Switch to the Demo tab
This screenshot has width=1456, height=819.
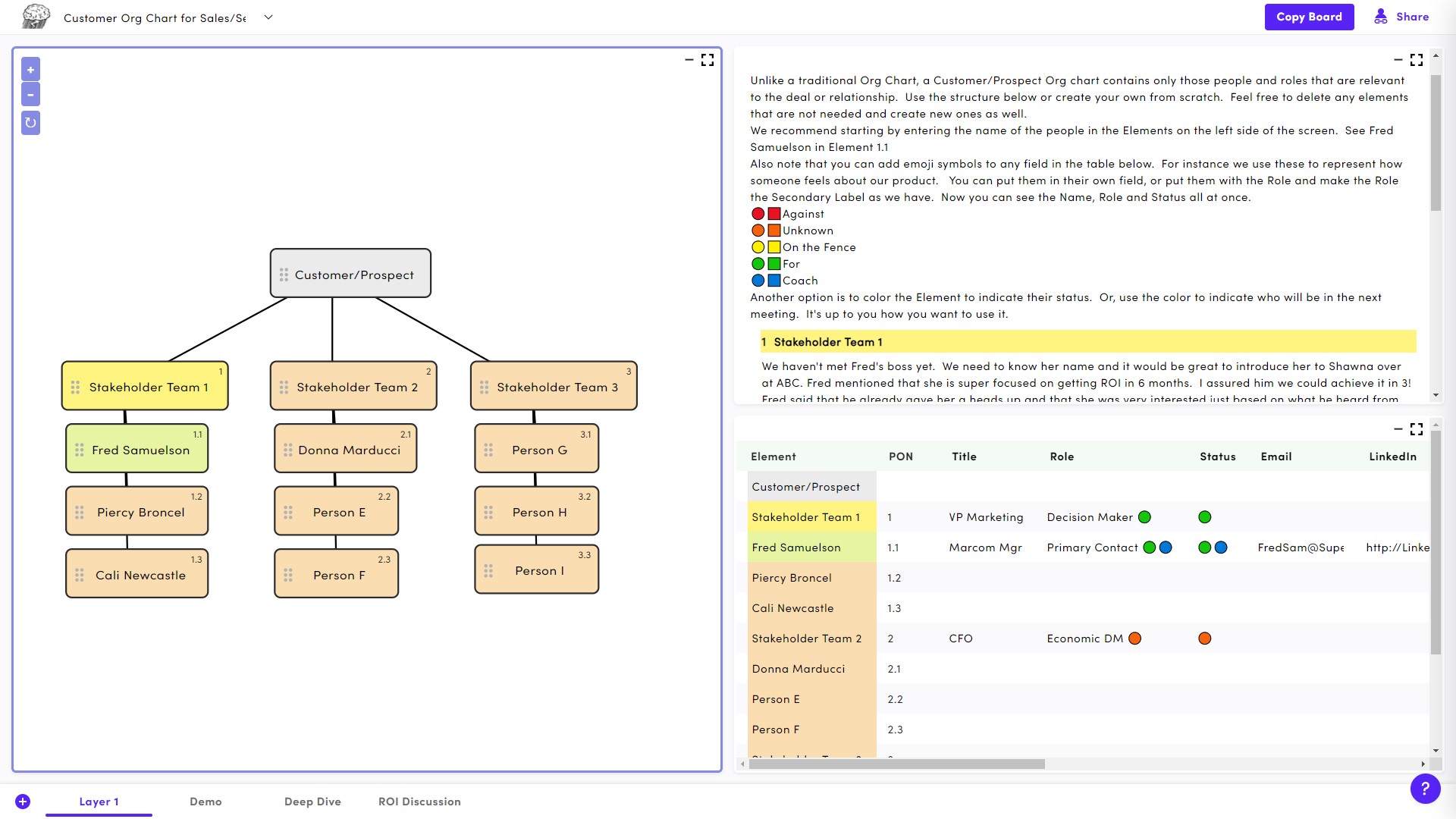coord(206,802)
